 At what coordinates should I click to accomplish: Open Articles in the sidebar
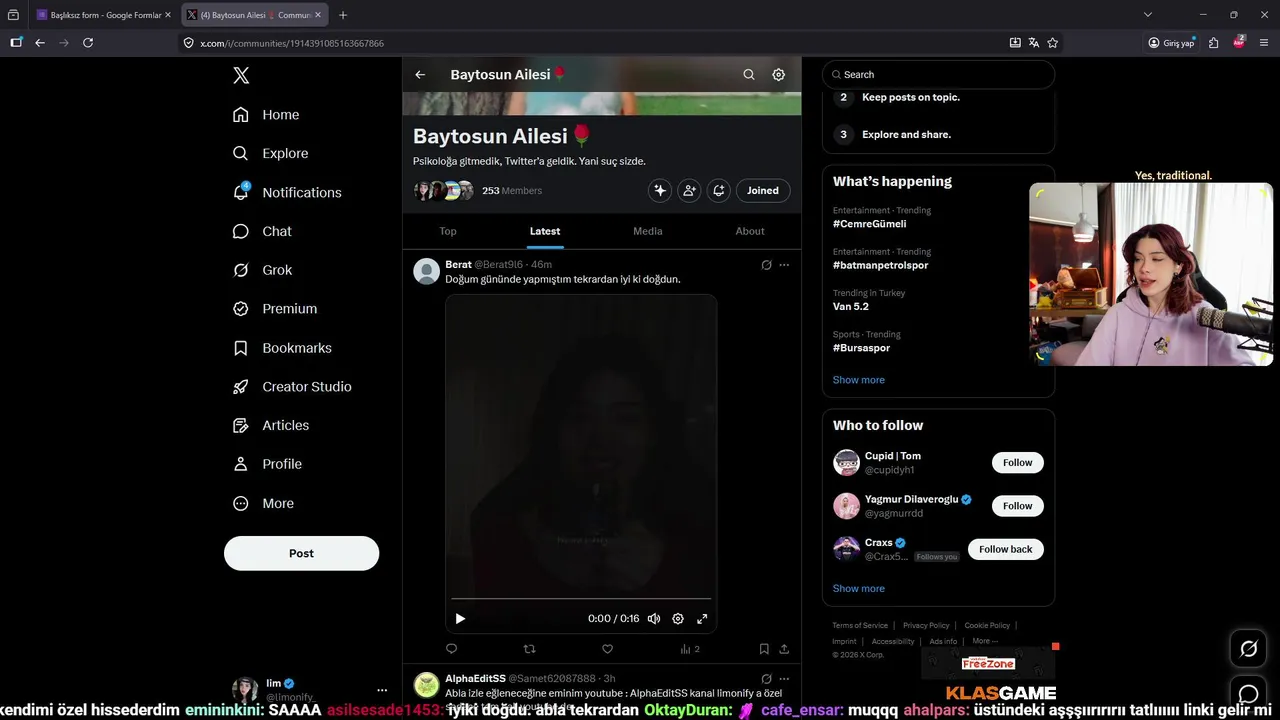click(x=271, y=425)
